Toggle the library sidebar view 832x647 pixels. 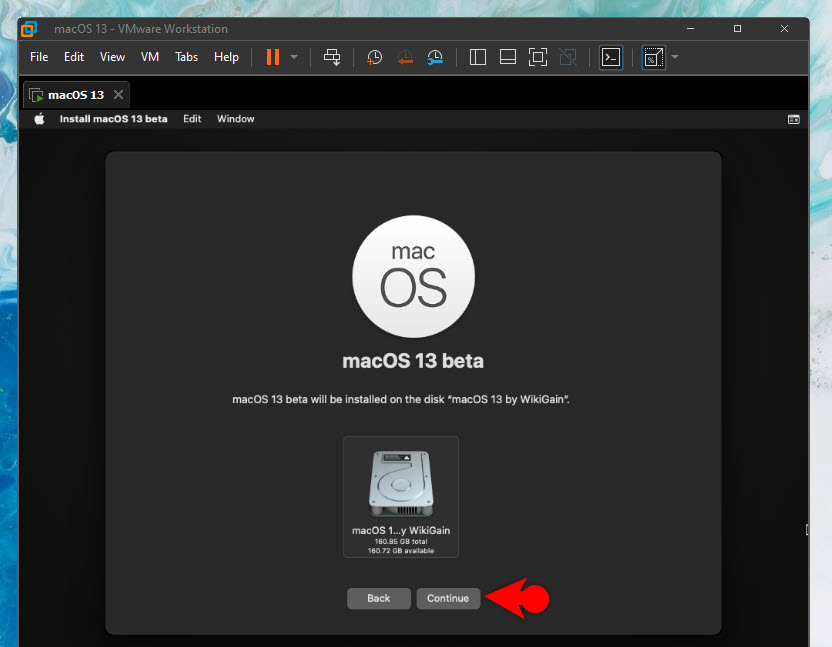coord(478,57)
